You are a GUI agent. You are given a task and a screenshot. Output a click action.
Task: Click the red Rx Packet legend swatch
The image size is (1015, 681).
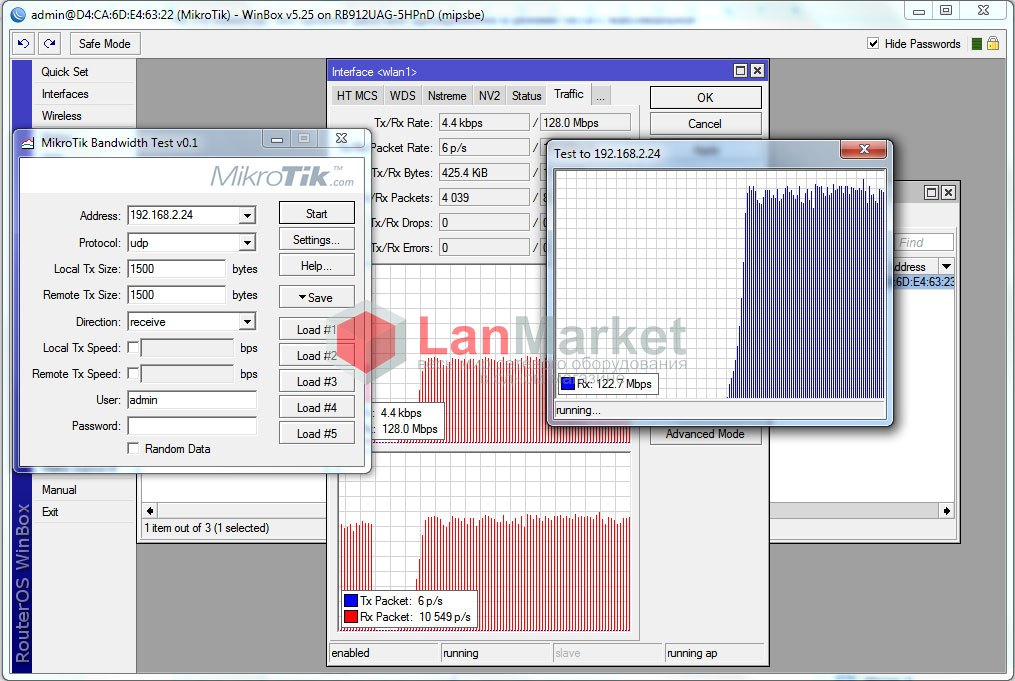click(350, 617)
